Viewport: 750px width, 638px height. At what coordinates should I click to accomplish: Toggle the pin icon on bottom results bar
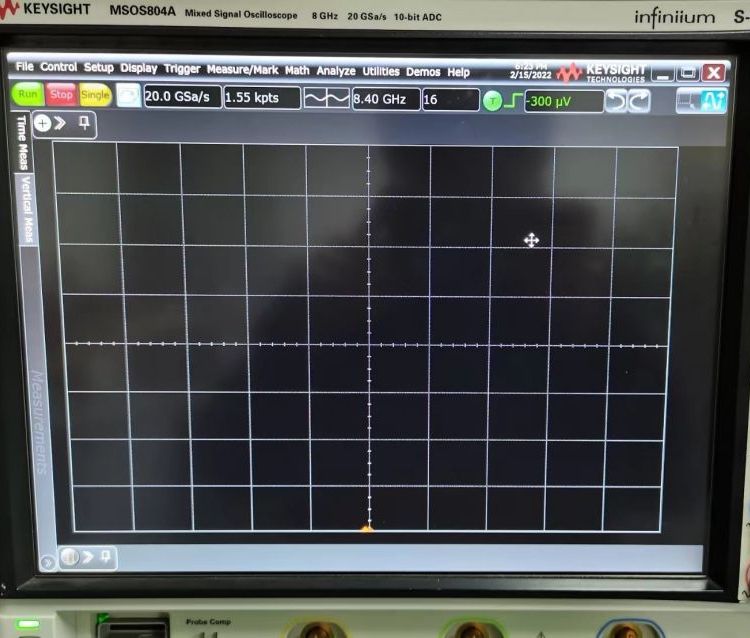pos(104,556)
